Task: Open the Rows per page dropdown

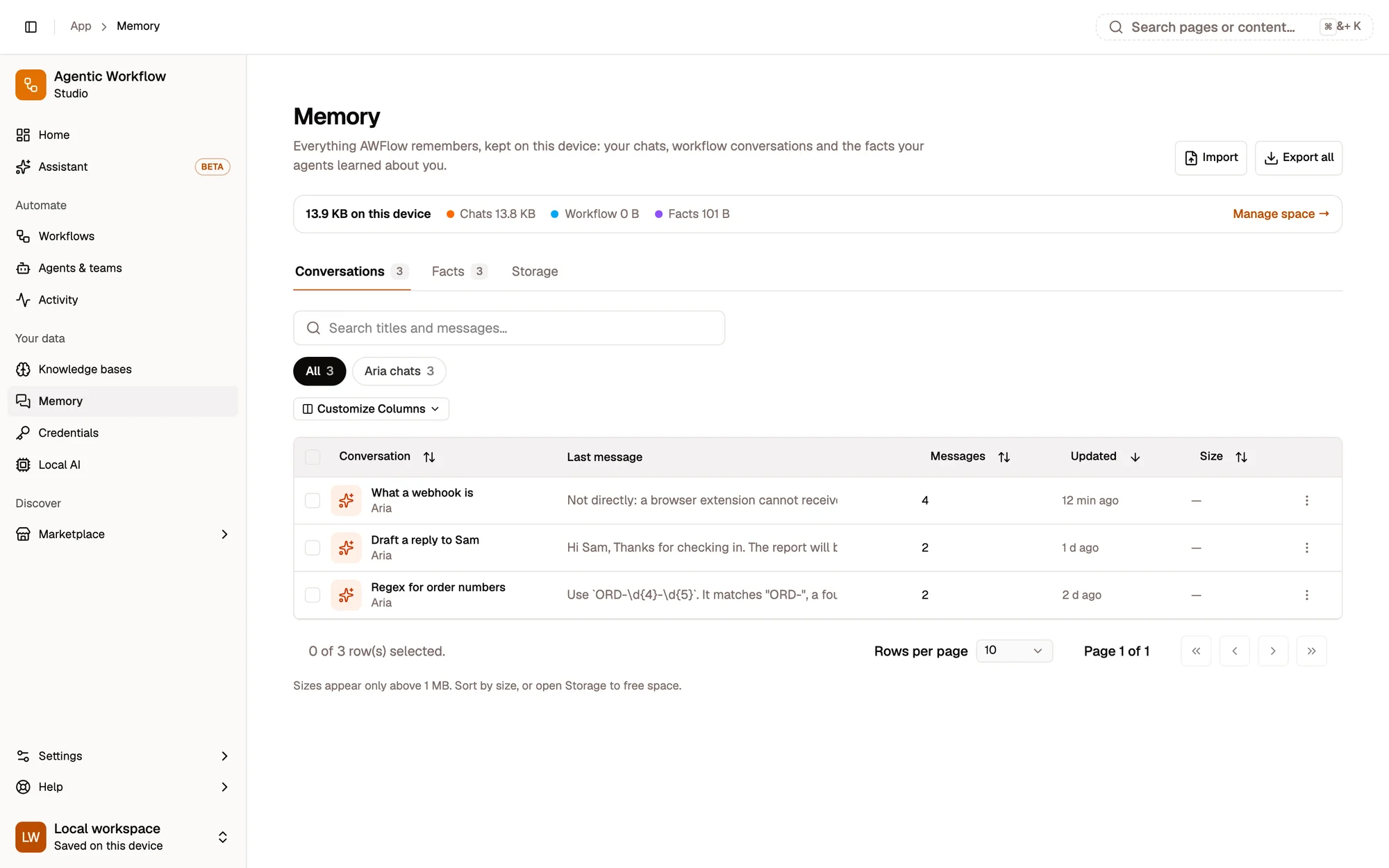Action: [x=1014, y=651]
